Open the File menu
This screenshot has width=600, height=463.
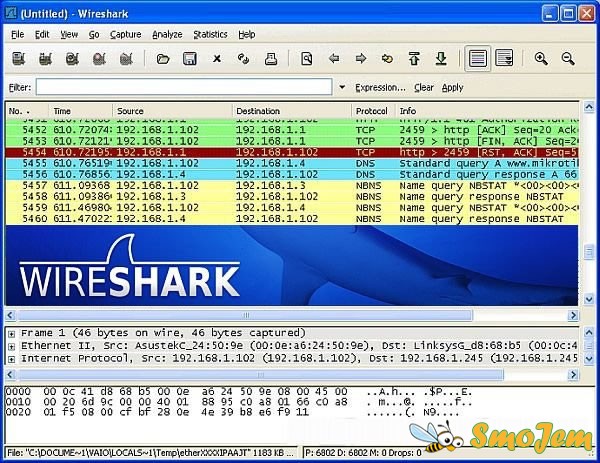pos(18,34)
